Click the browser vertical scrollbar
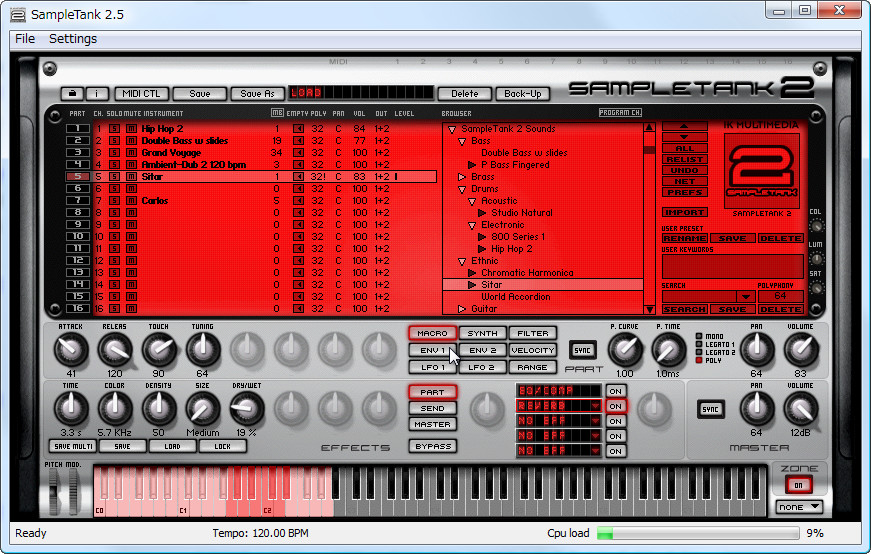Screen dimensions: 871x554 pyautogui.click(x=649, y=219)
